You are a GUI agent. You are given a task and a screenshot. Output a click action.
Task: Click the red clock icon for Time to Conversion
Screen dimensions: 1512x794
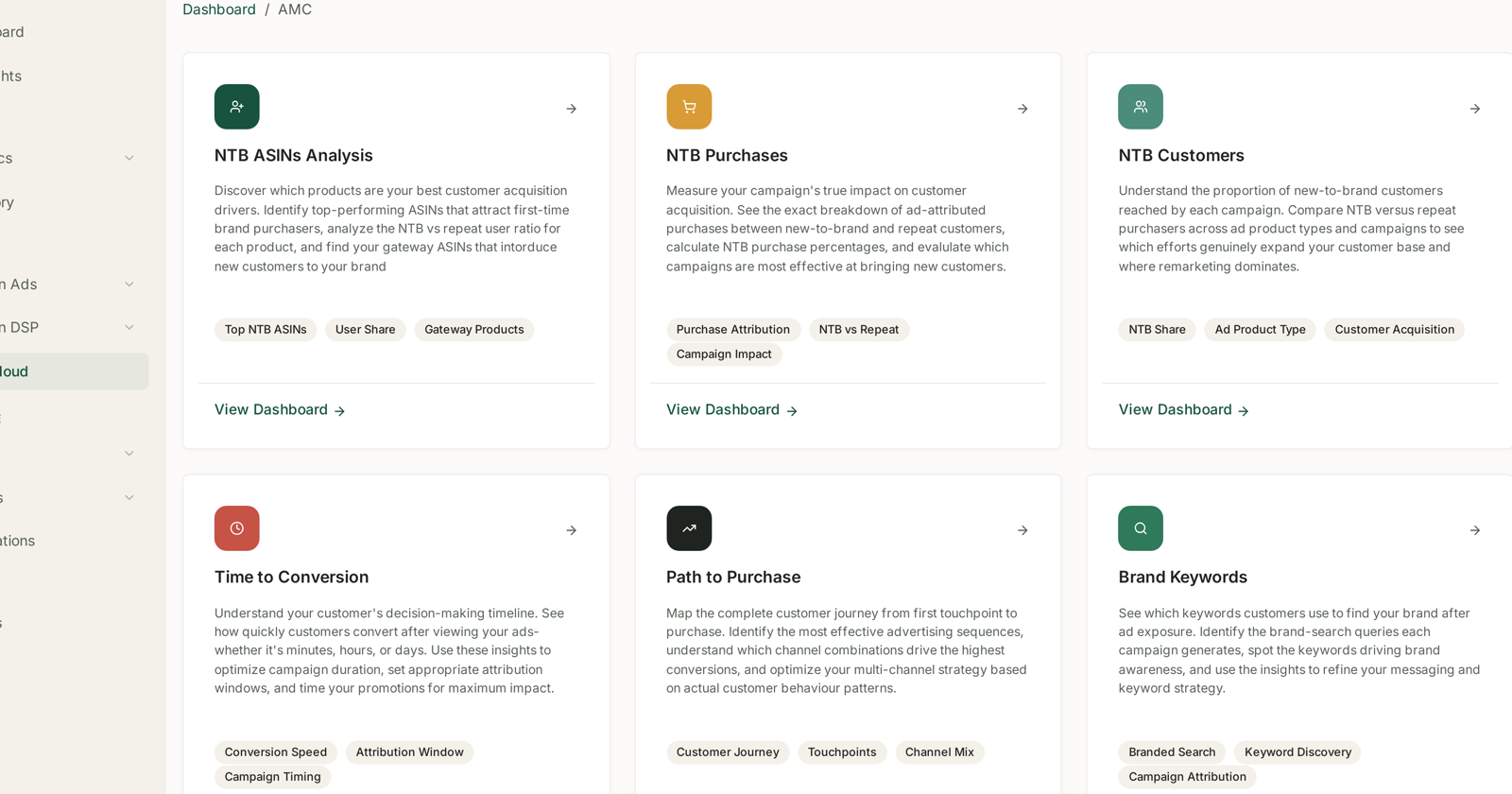click(236, 528)
